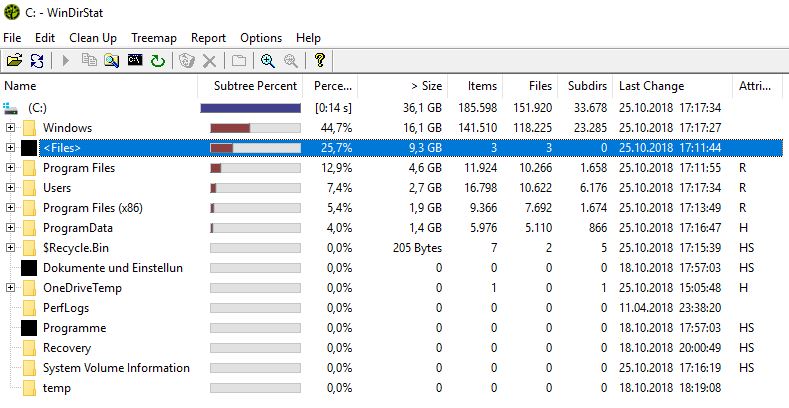Click the grayed play/open item toolbar icon
Screen dimensions: 789x408
pyautogui.click(x=65, y=61)
